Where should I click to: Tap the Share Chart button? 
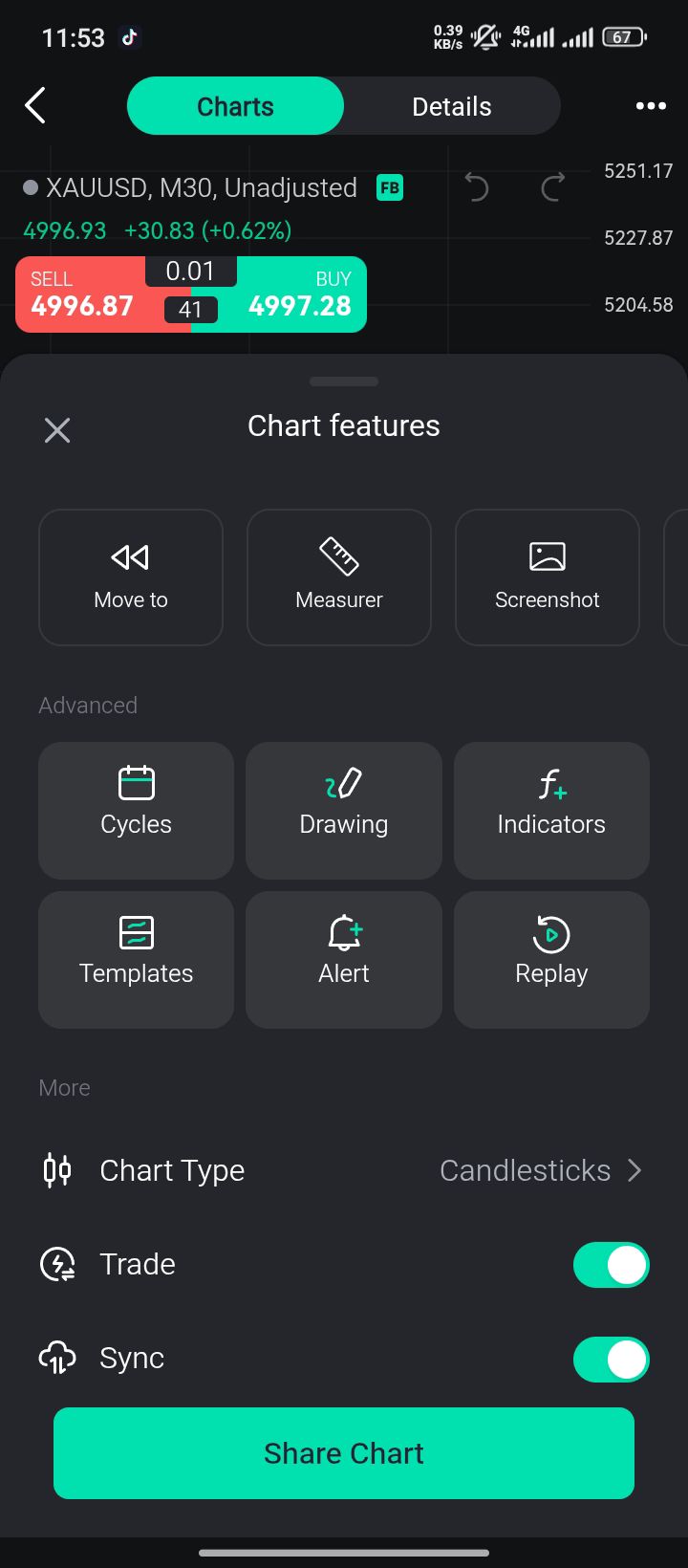(344, 1453)
